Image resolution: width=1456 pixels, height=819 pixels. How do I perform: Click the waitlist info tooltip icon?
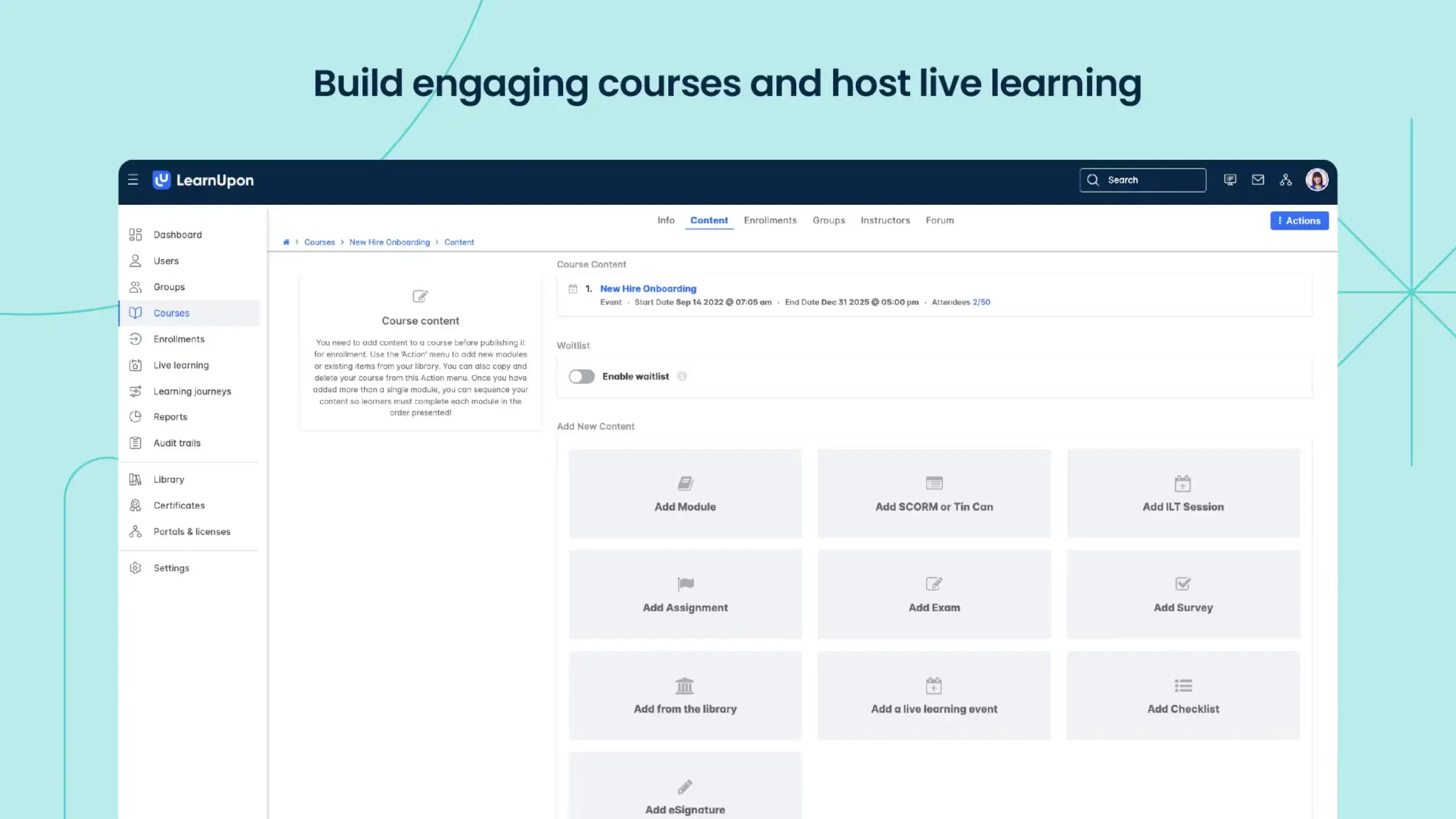click(x=682, y=376)
